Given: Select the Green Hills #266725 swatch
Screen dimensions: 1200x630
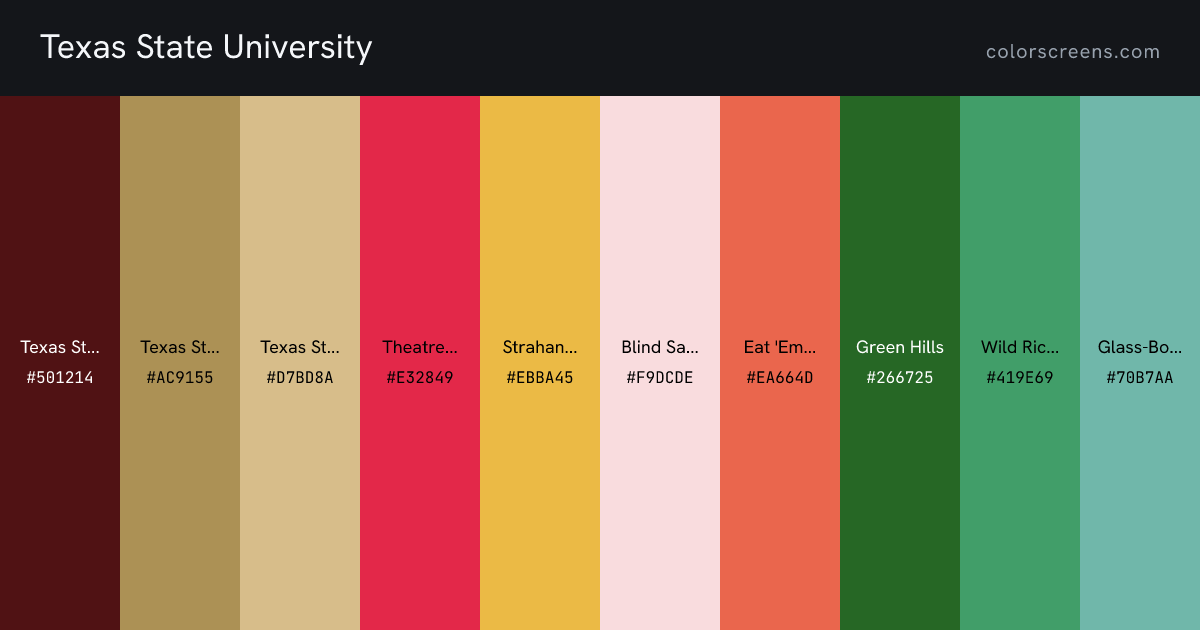Looking at the screenshot, I should point(900,363).
